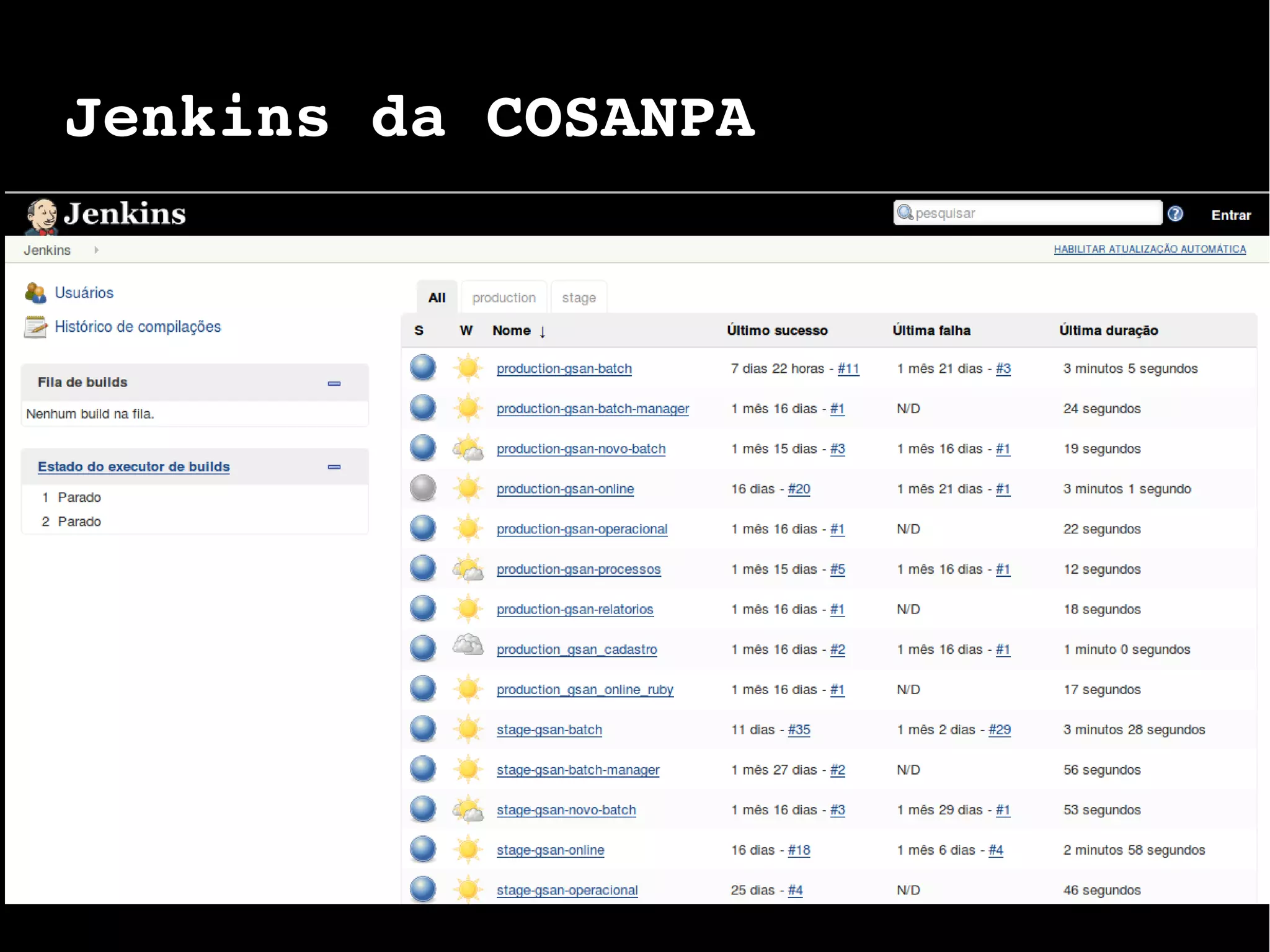Click partly cloudy icon for stage-gsan-novo-batch
The width and height of the screenshot is (1270, 952).
[x=468, y=809]
